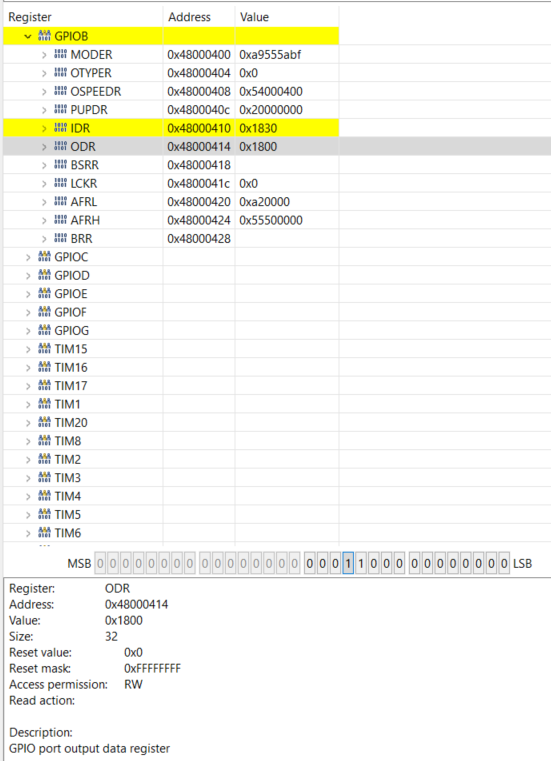Click the ODR value cell 0x1800
The width and height of the screenshot is (551, 761).
(x=258, y=147)
